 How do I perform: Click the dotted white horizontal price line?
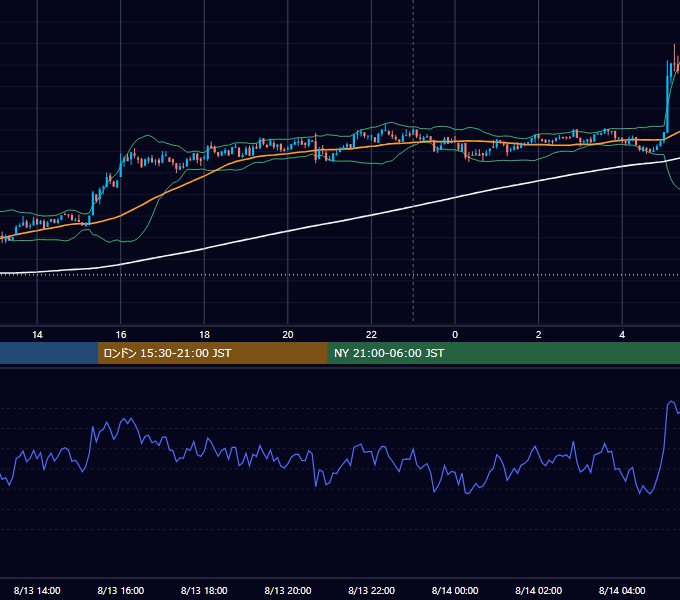point(340,274)
